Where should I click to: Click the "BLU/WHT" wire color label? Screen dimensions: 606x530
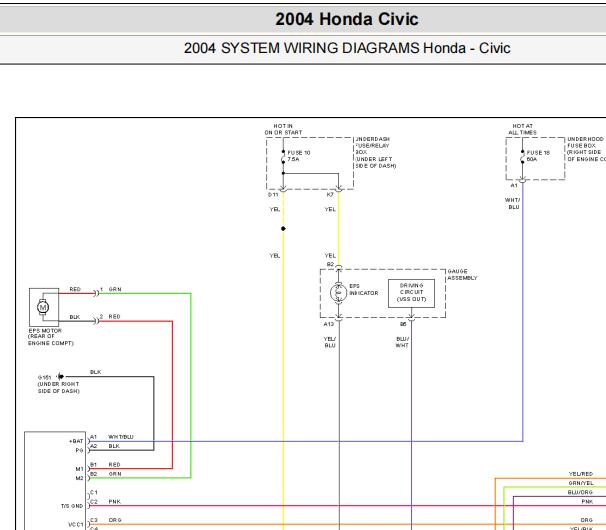tap(402, 342)
